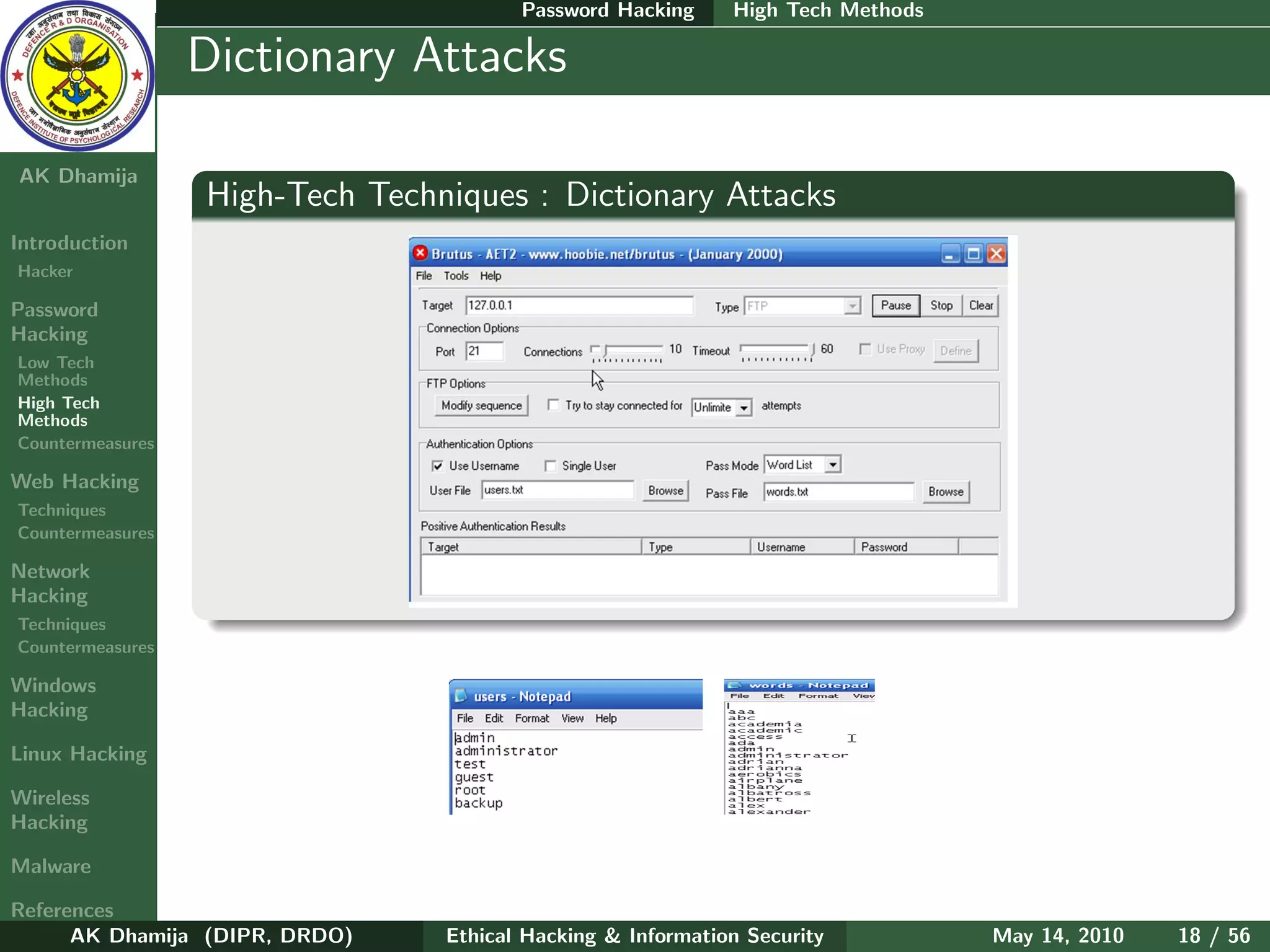Open Format menu in users Notepad
The height and width of the screenshot is (952, 1270).
point(531,718)
